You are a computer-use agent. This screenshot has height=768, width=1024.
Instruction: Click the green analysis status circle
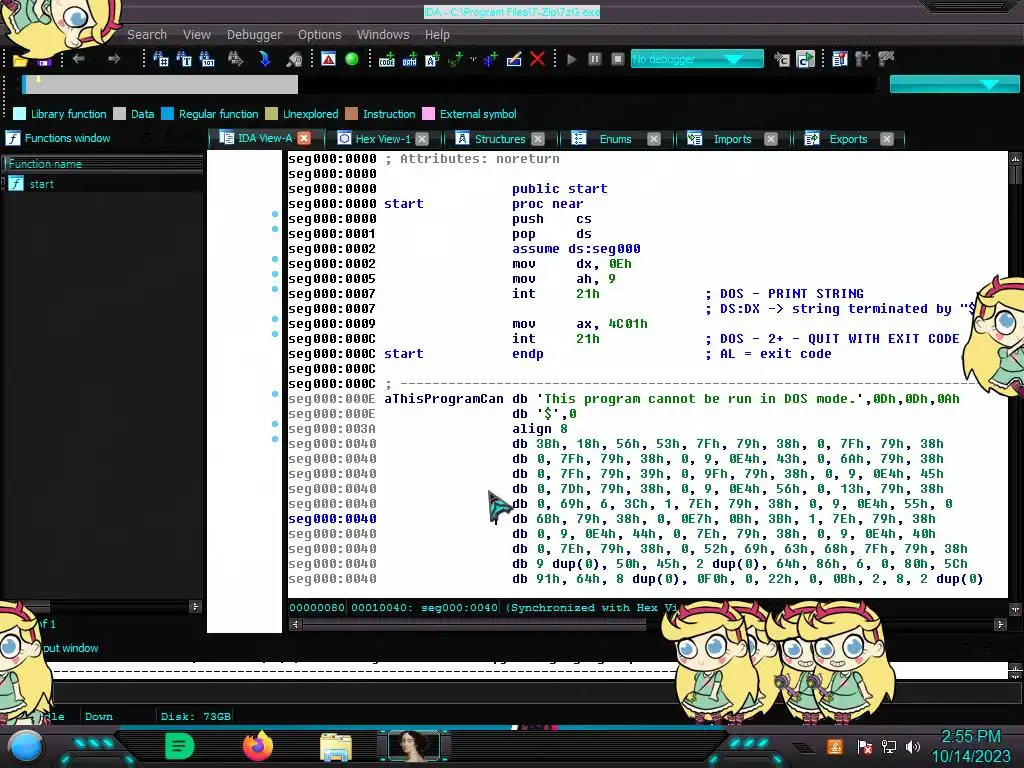(351, 59)
